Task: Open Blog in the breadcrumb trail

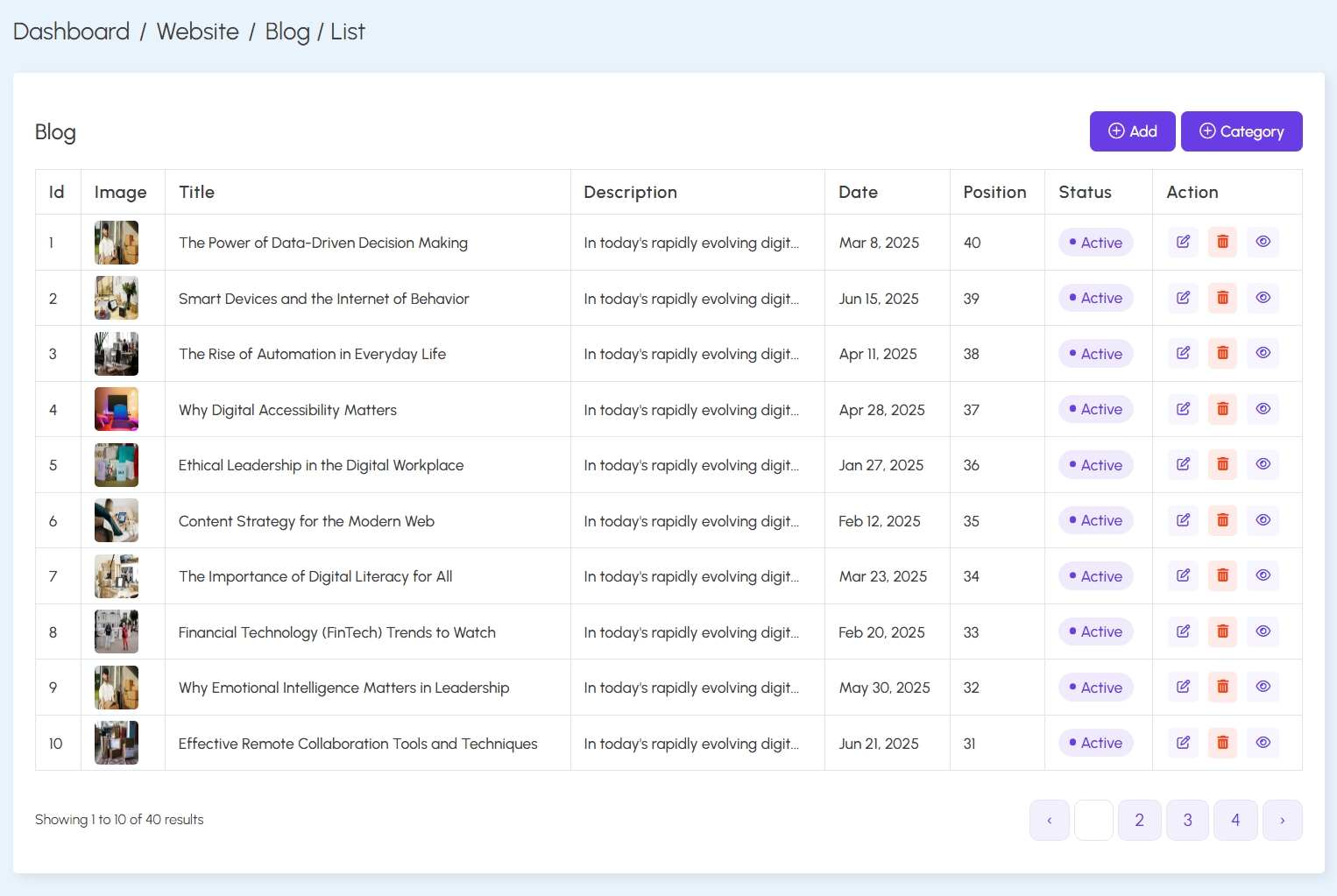Action: coord(287,32)
